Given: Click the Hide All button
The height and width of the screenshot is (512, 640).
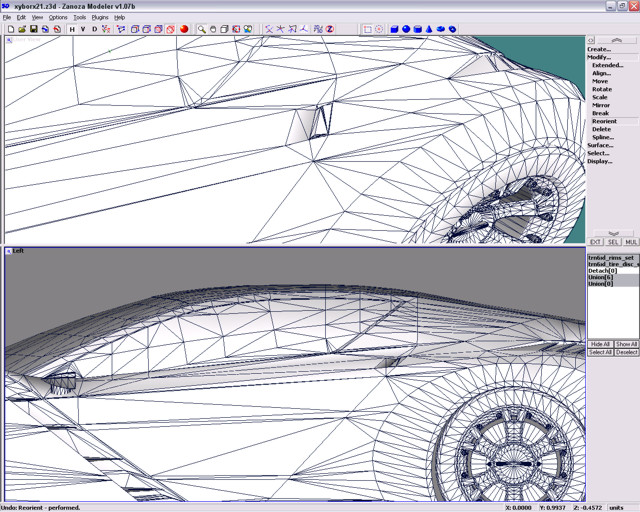Looking at the screenshot, I should [600, 344].
